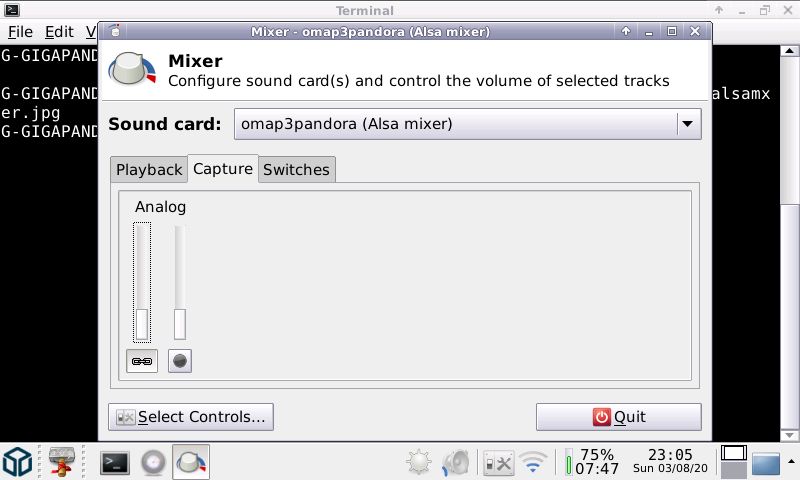Click the left Analog capture slider
The width and height of the screenshot is (800, 480).
[x=142, y=283]
